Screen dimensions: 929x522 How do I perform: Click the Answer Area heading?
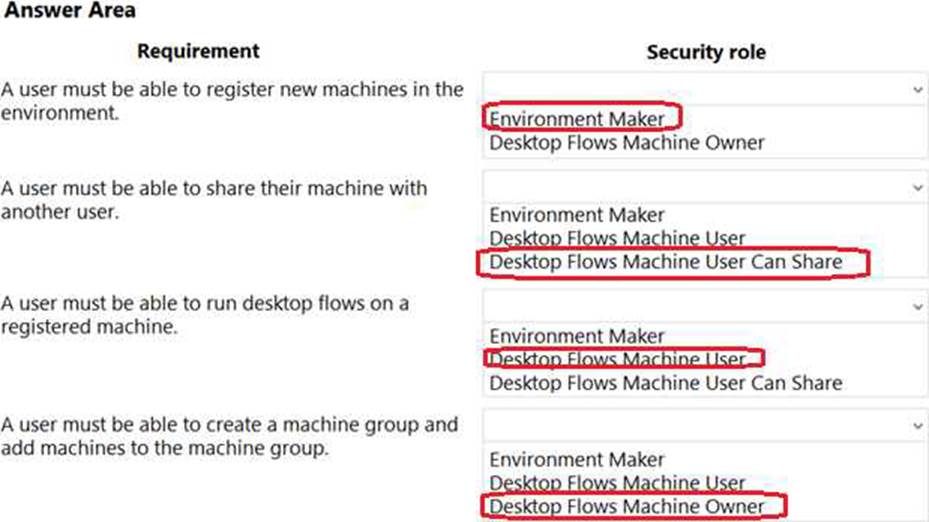point(70,10)
